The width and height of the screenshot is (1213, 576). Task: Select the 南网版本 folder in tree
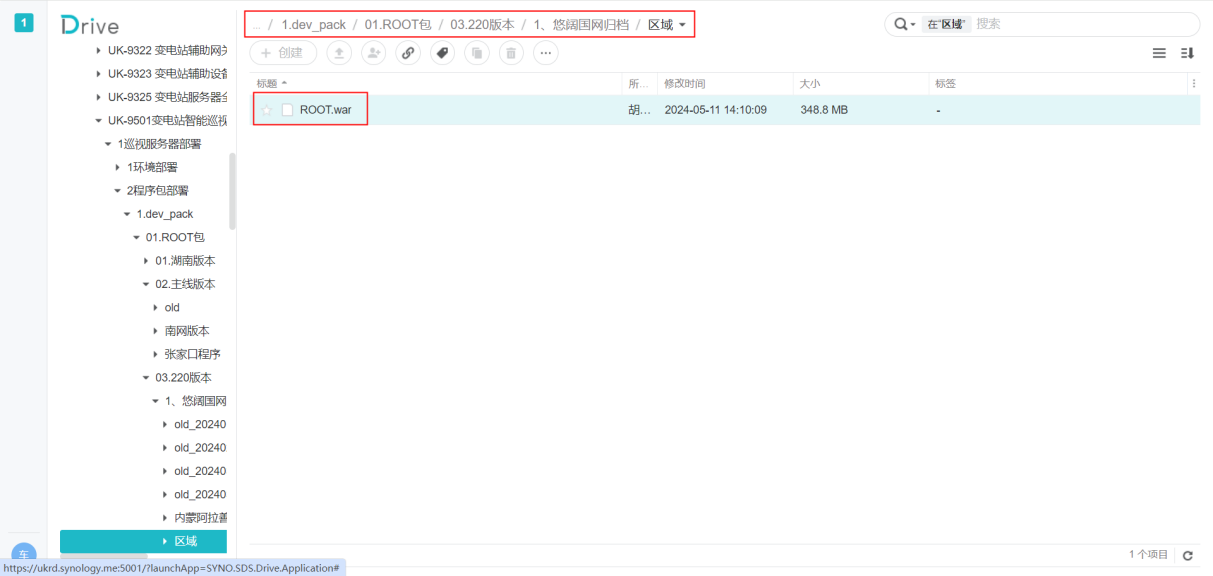click(187, 331)
